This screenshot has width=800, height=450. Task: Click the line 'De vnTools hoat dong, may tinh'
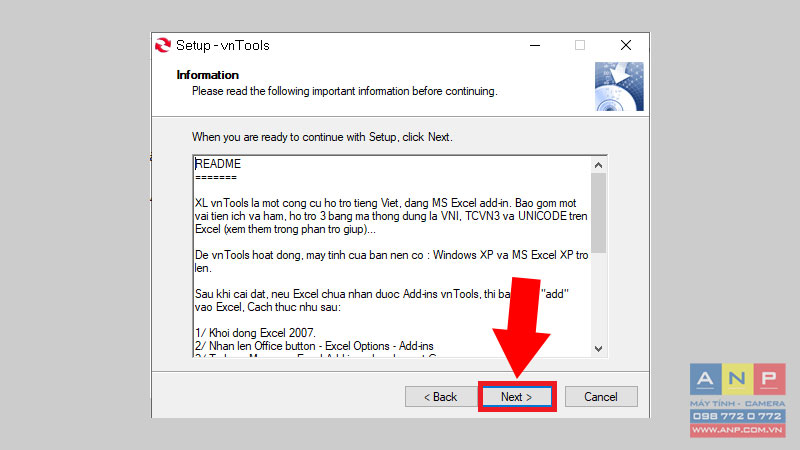tap(391, 255)
